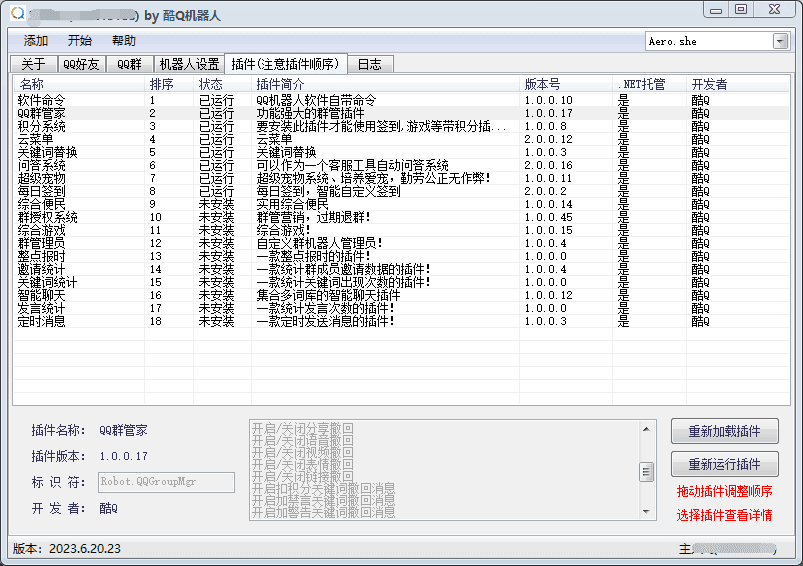Viewport: 803px width, 566px height.
Task: Click version 2.0.0.16 cell
Action: pos(548,165)
